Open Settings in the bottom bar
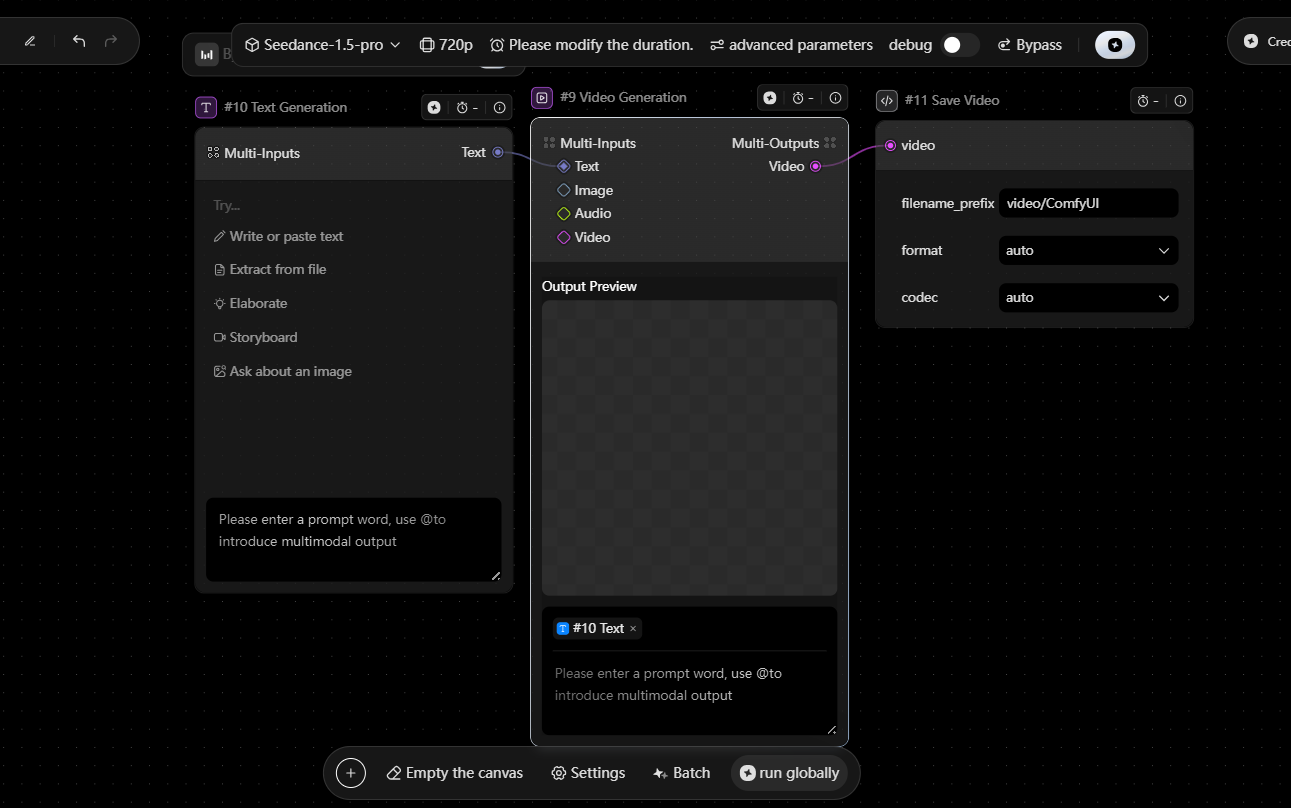Image resolution: width=1291 pixels, height=808 pixels. 588,773
